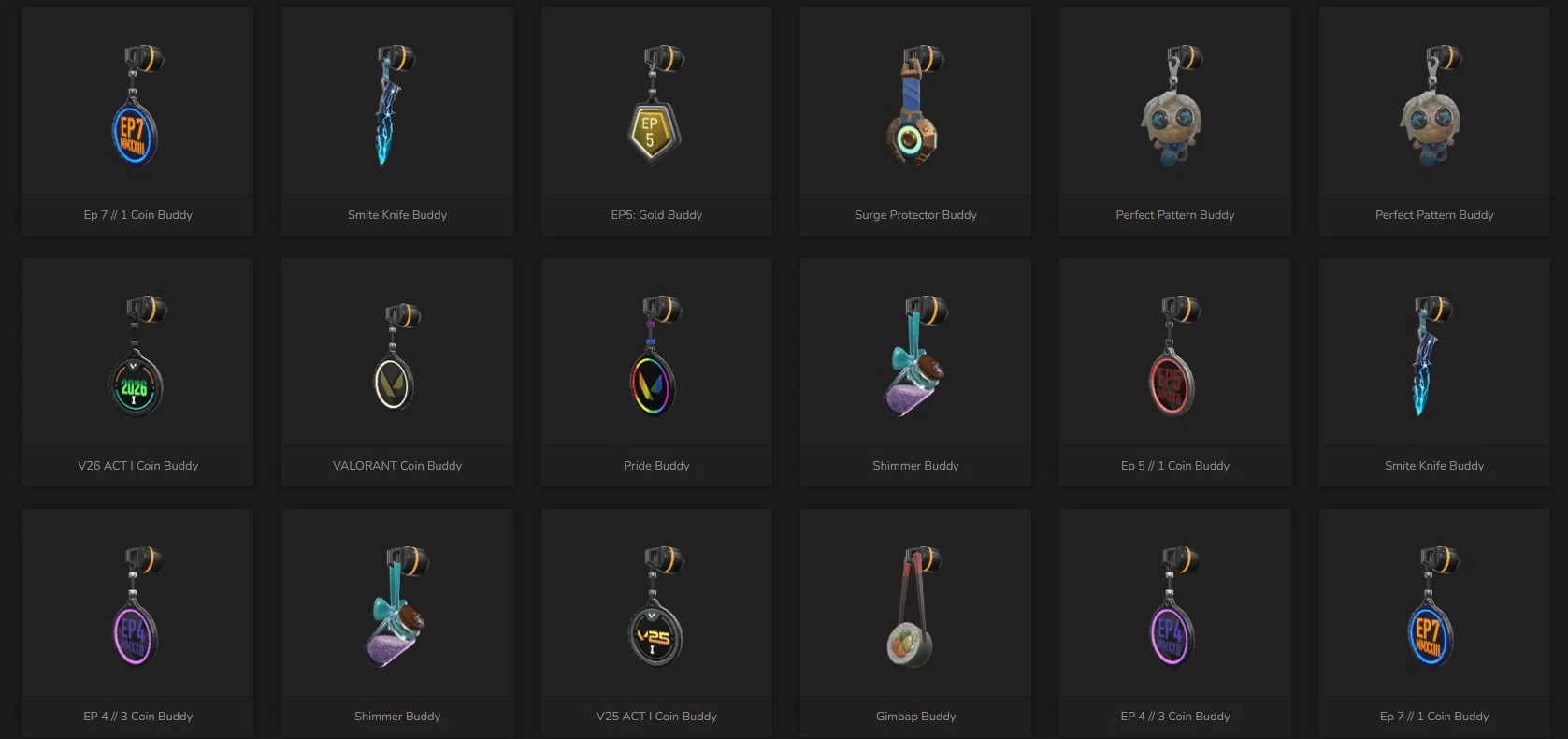The image size is (1568, 739).
Task: Choose the V26 ACT I Coin Buddy icon
Action: click(137, 355)
